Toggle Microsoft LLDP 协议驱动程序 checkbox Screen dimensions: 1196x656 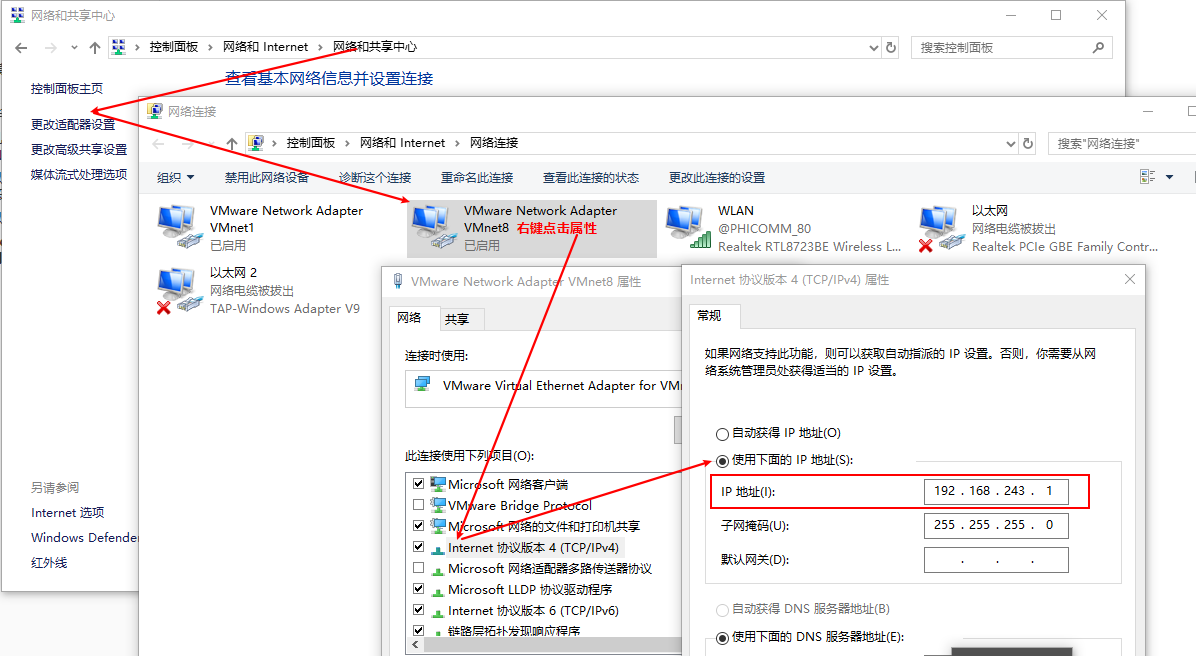418,589
